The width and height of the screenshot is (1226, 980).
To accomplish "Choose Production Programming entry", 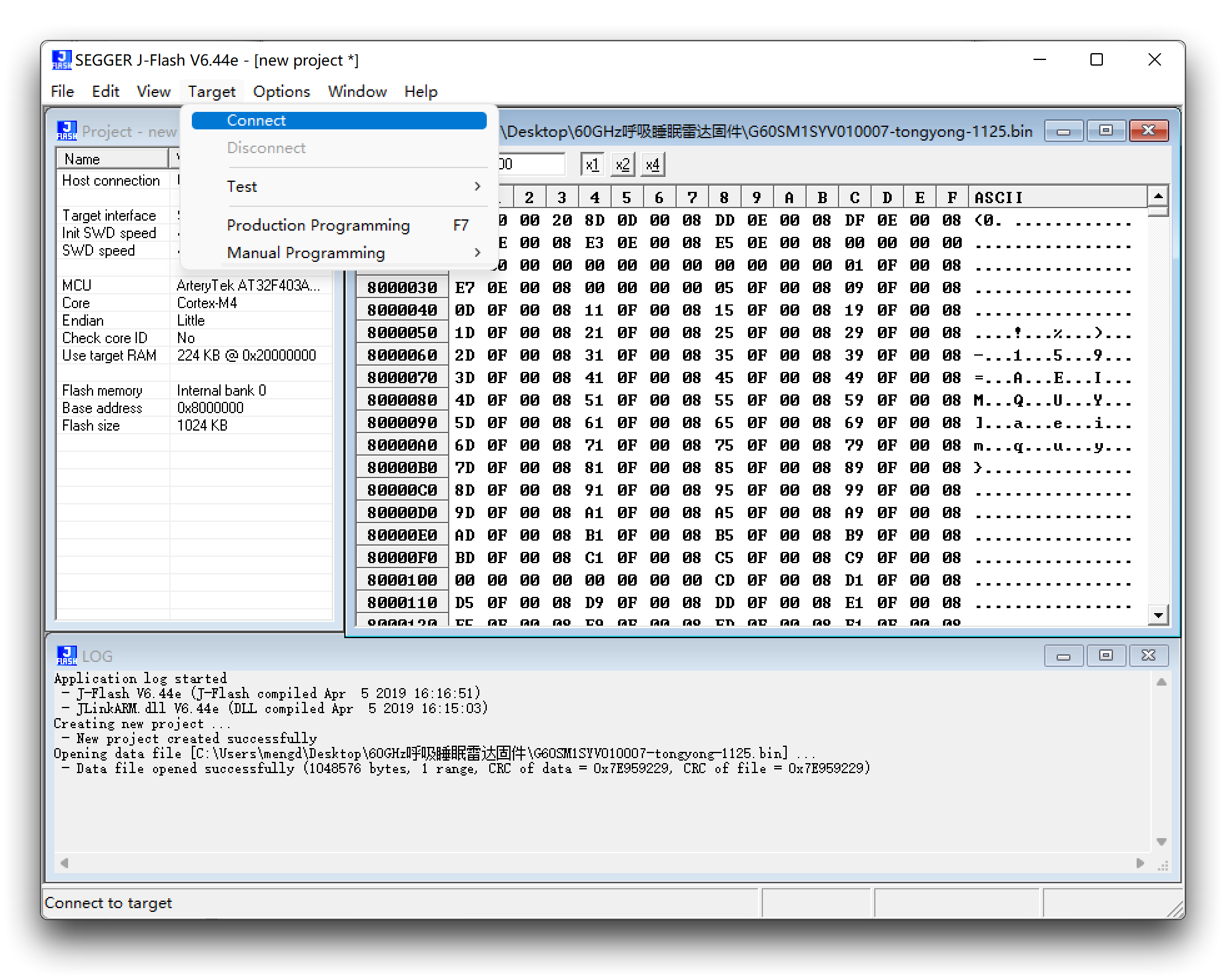I will tap(339, 225).
